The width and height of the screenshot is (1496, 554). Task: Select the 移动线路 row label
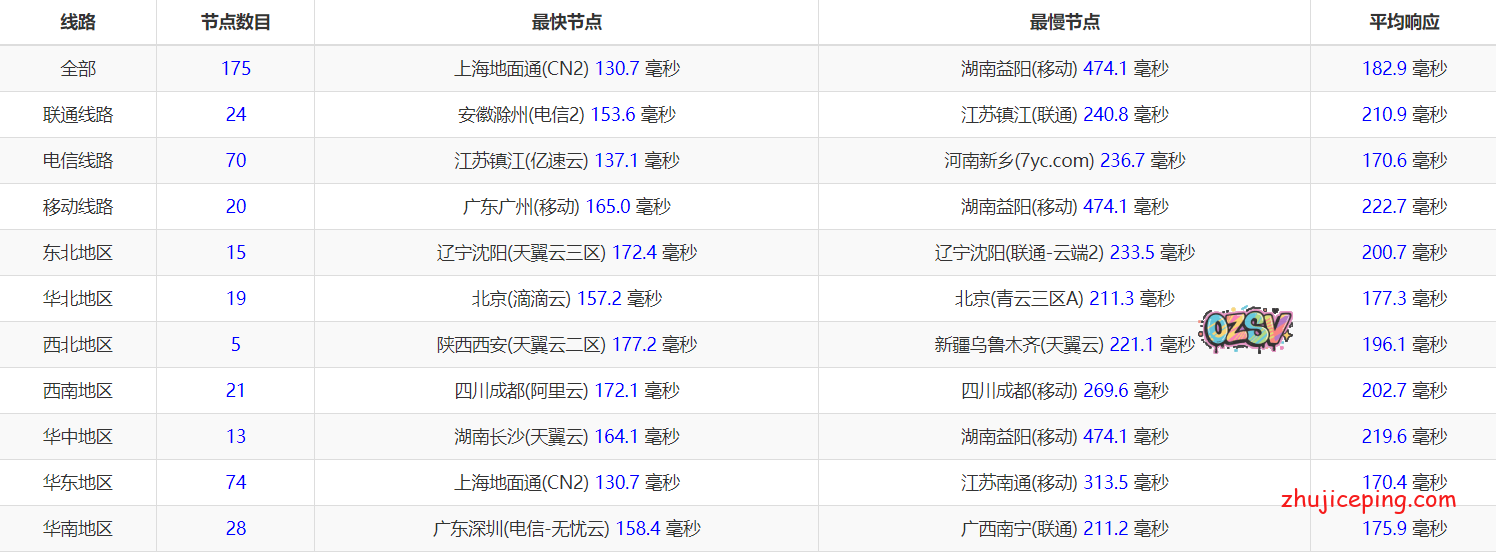point(78,207)
